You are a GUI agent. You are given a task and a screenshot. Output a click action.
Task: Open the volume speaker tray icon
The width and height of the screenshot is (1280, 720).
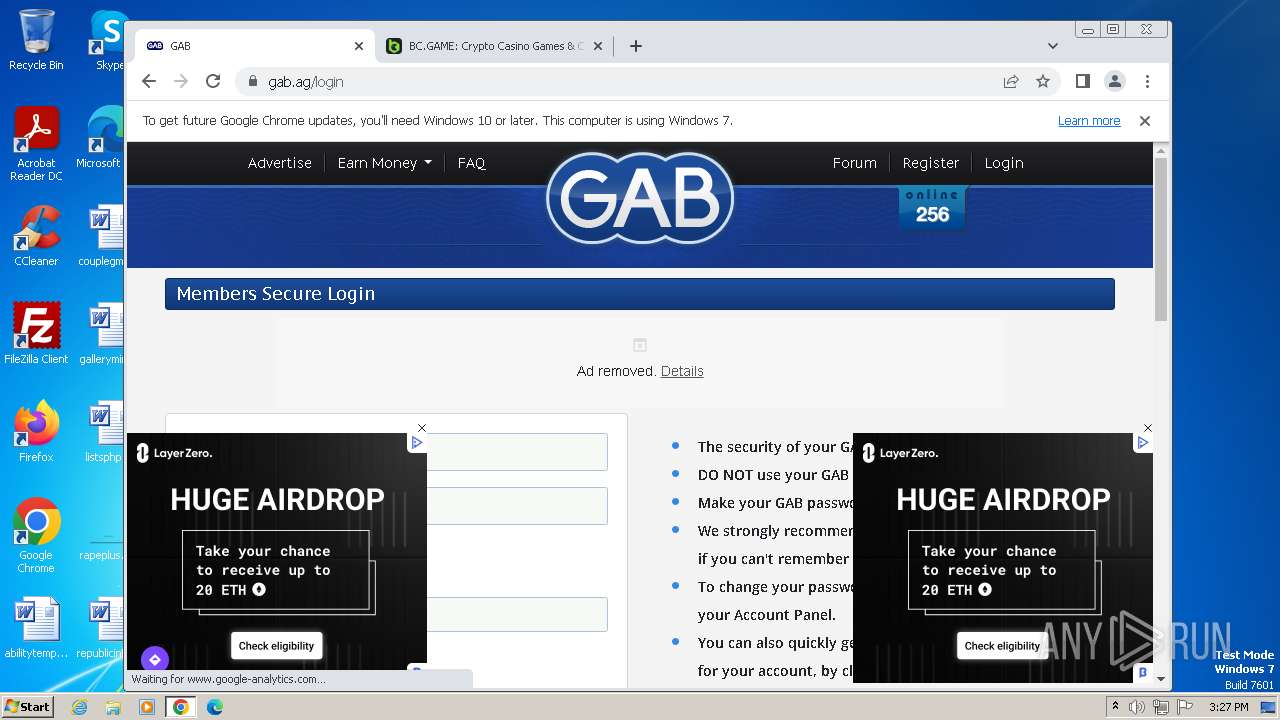(x=1137, y=707)
